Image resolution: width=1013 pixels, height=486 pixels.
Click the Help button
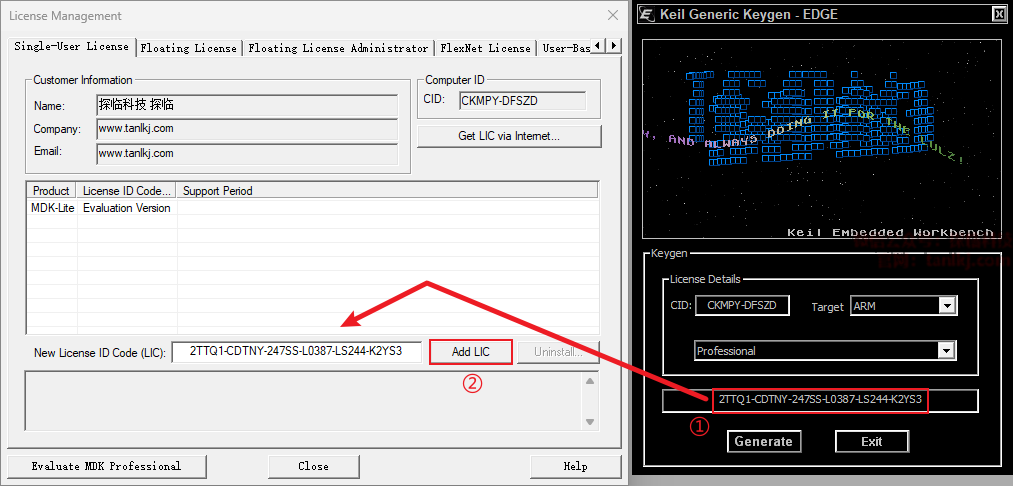575,466
